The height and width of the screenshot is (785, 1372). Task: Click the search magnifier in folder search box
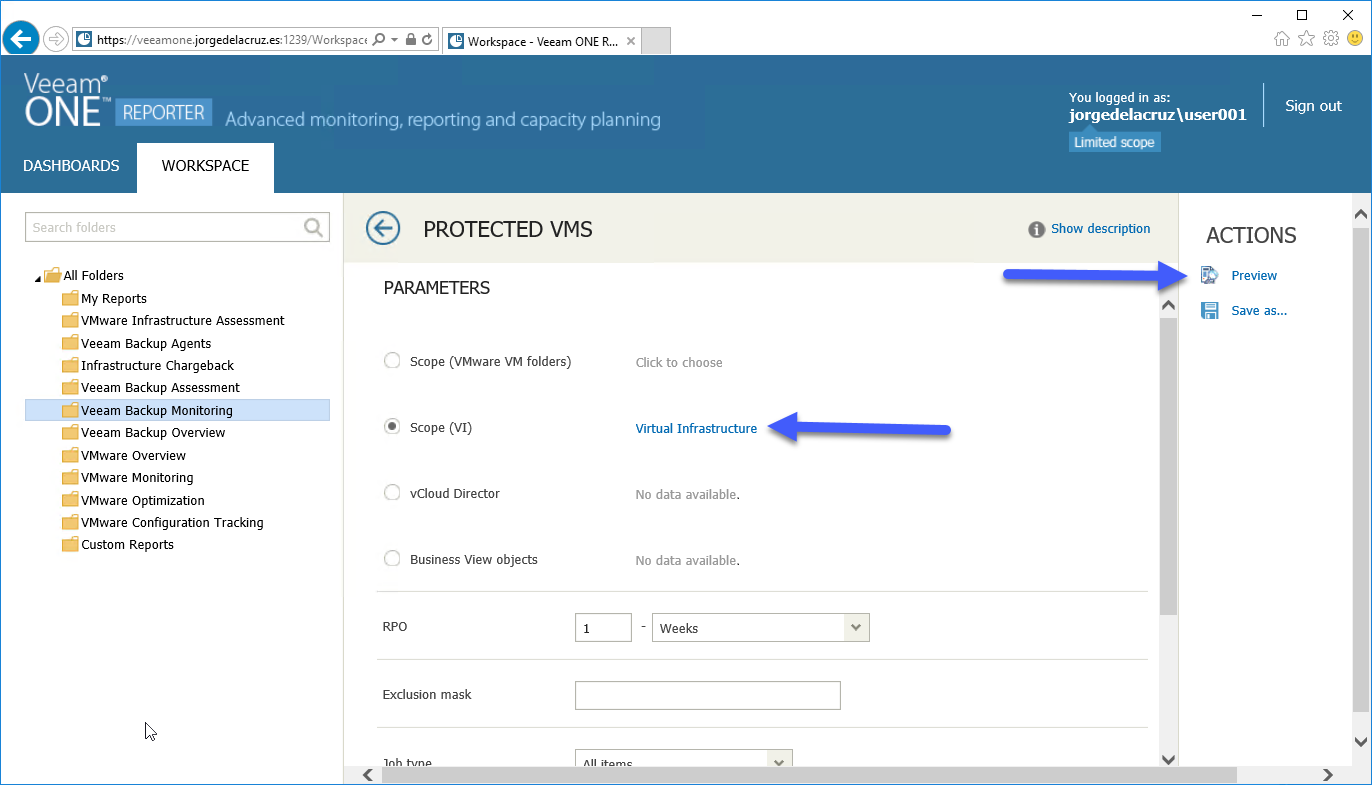point(314,227)
